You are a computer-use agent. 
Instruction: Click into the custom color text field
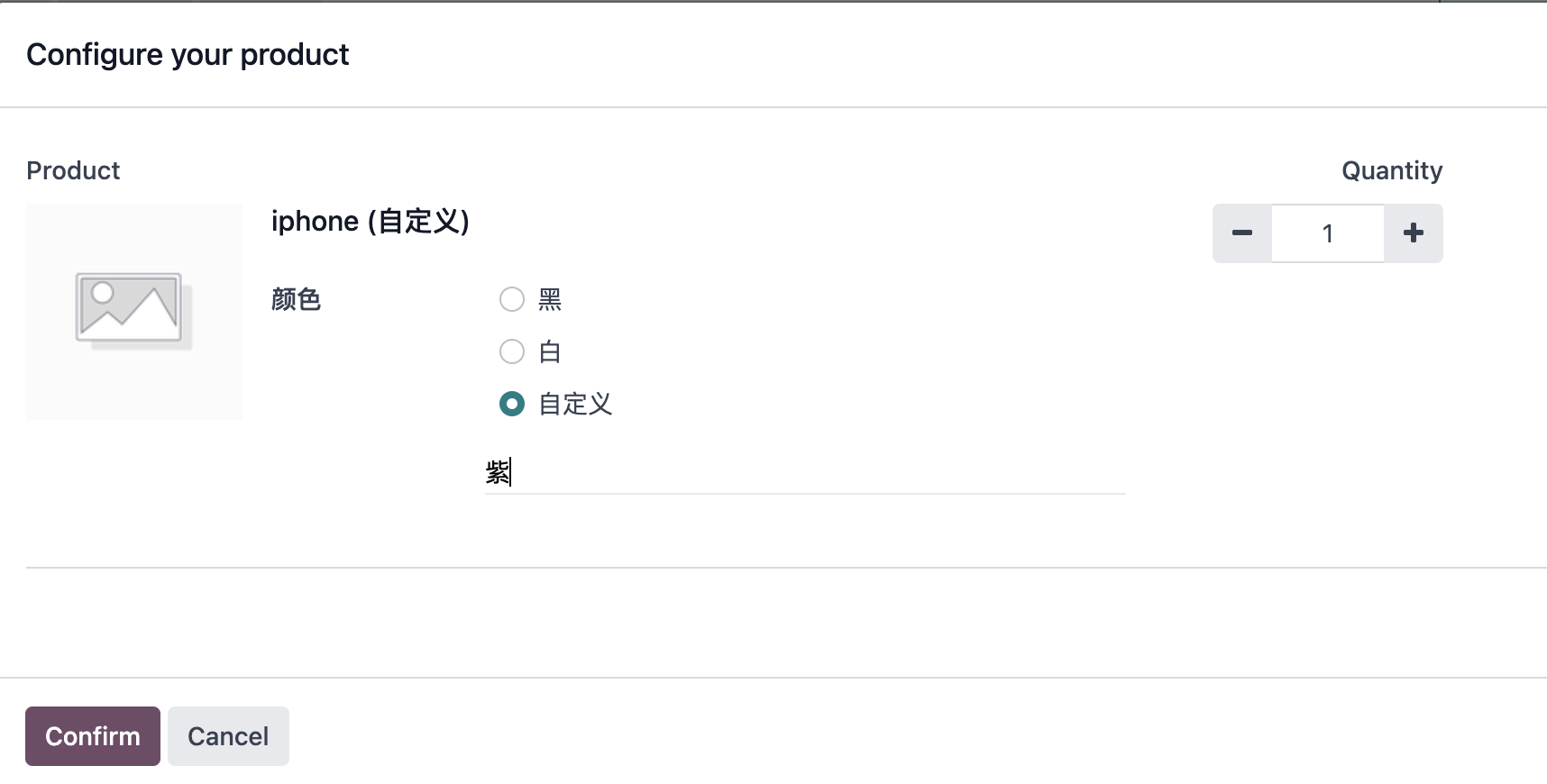(805, 472)
